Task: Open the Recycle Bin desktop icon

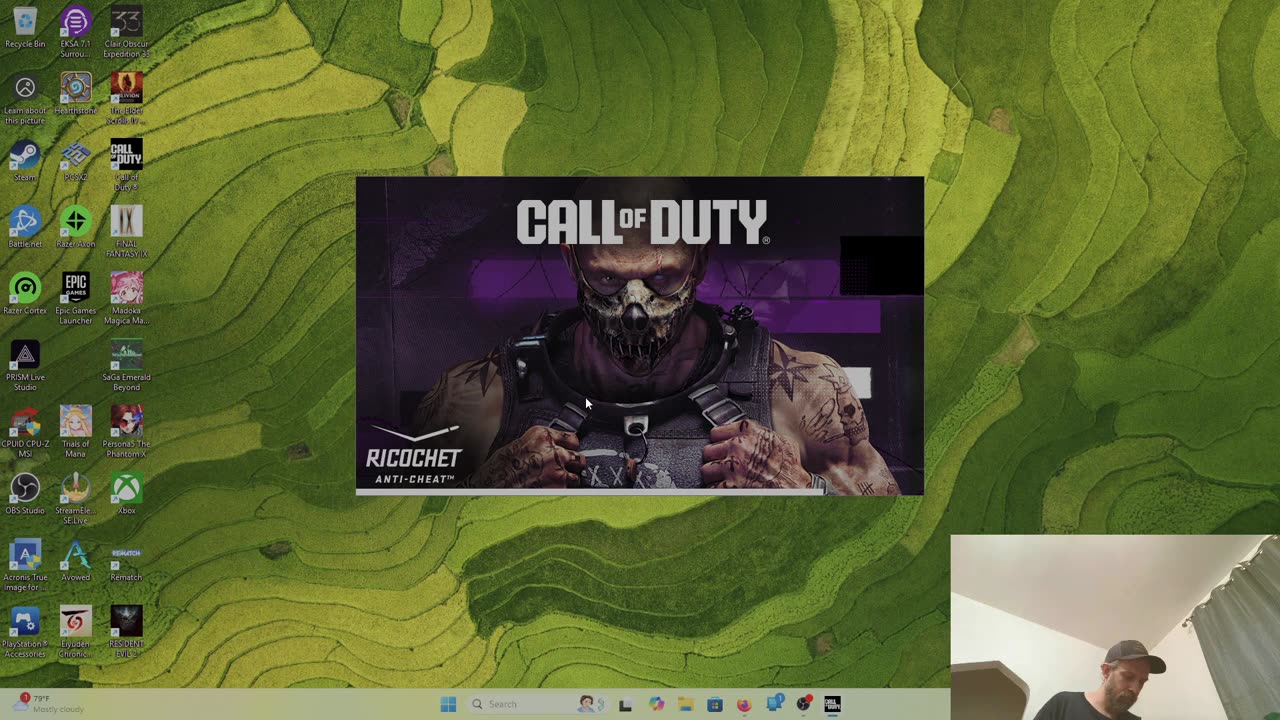Action: (x=25, y=28)
